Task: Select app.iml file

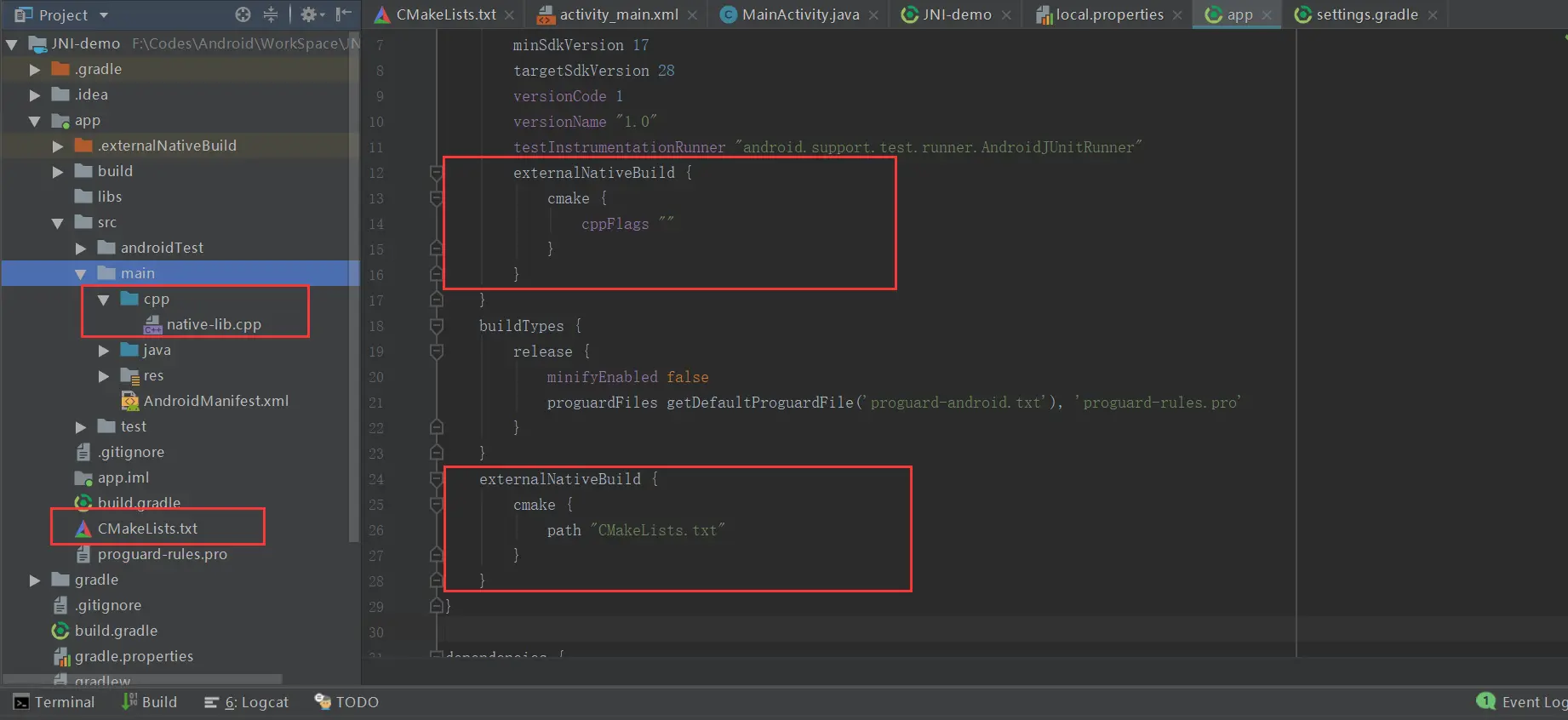Action: (x=123, y=477)
